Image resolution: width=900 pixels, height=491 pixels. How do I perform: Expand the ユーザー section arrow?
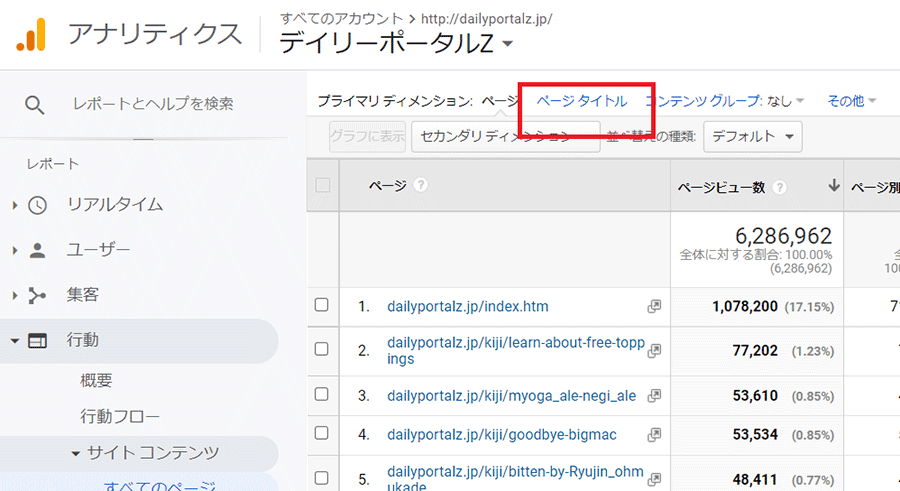[15, 250]
